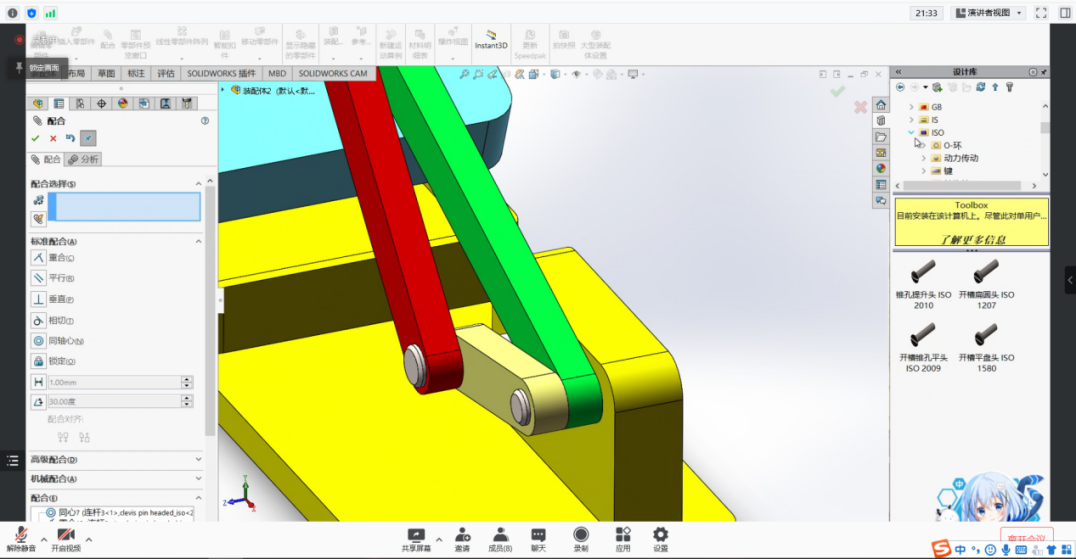This screenshot has width=1076, height=559.
Task: Expand the 机械配合 section
Action: point(198,479)
